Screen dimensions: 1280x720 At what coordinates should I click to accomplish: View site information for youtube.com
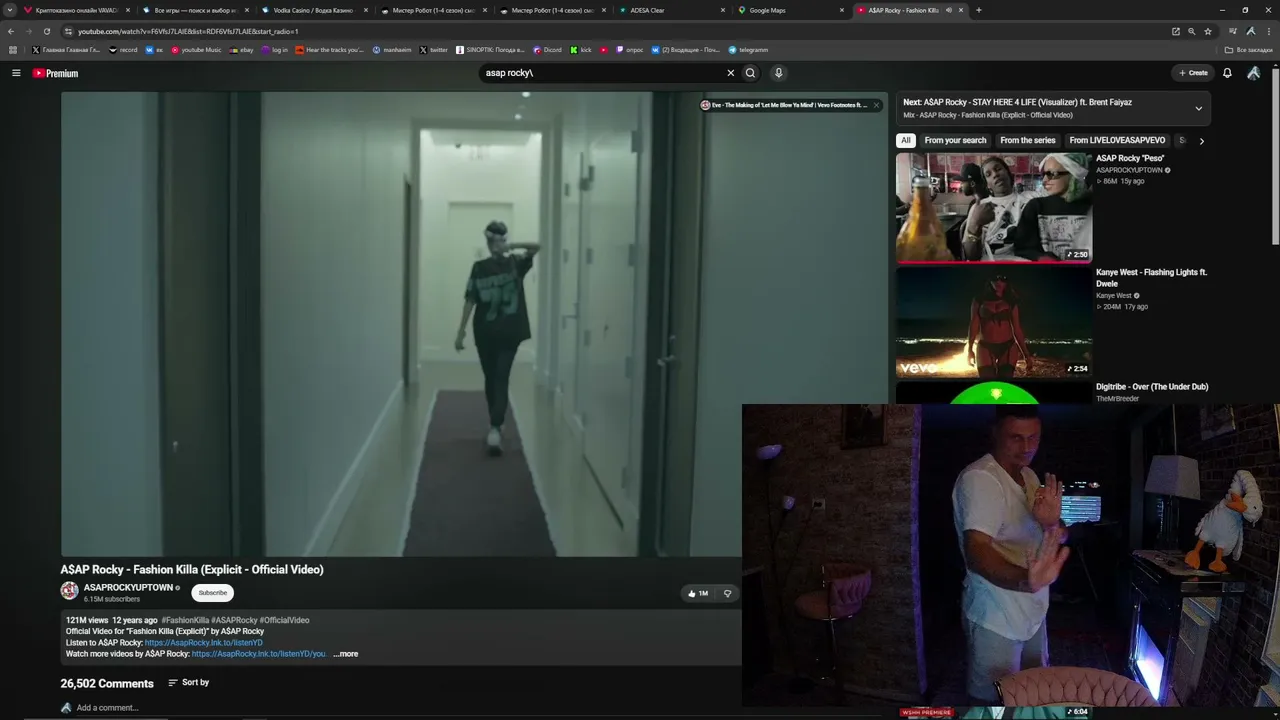click(x=68, y=31)
